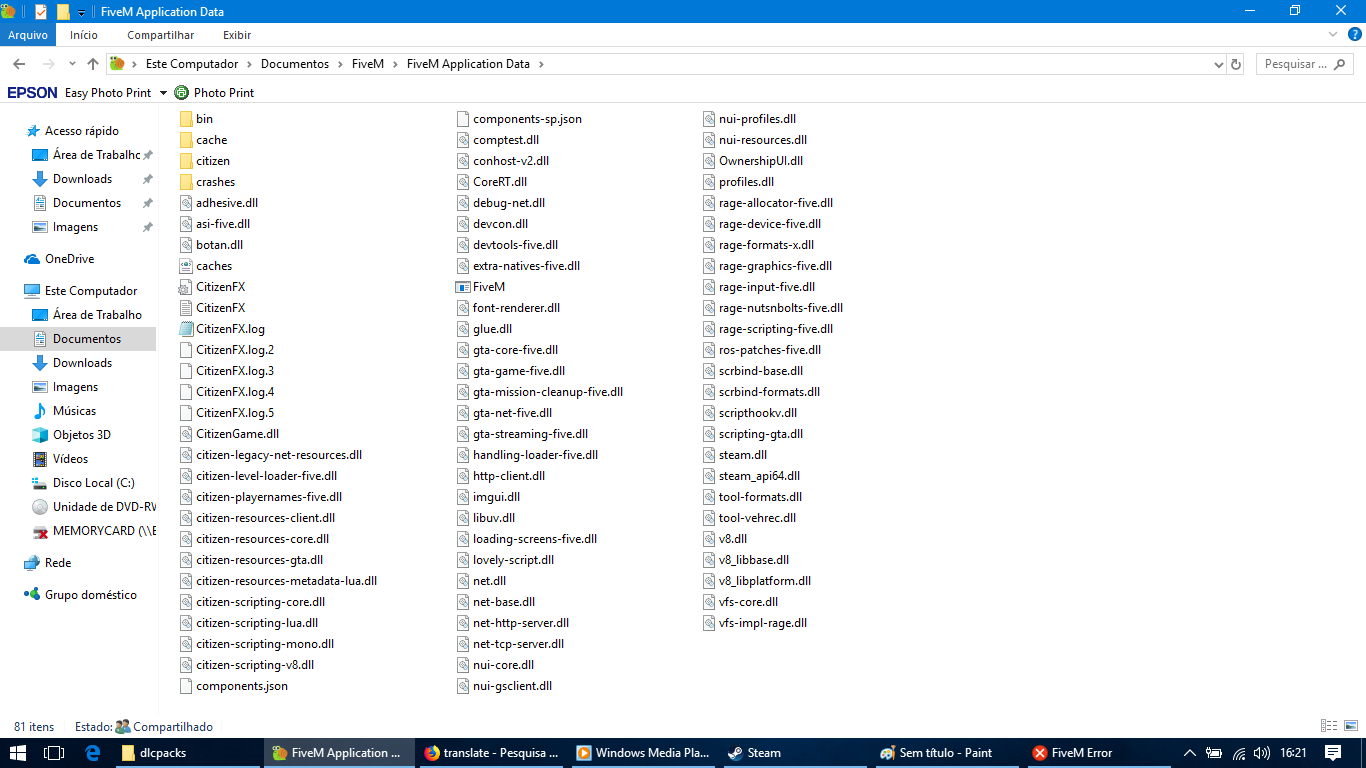Click Este Computador in address breadcrumb
The image size is (1366, 768).
point(192,64)
